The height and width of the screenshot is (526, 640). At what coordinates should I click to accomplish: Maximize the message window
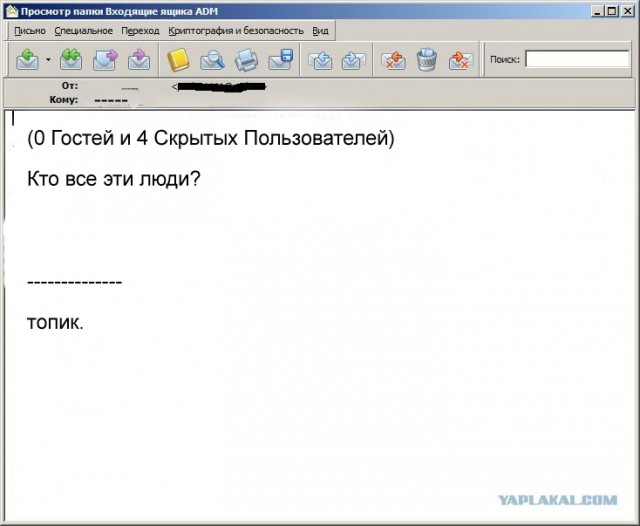coord(612,11)
